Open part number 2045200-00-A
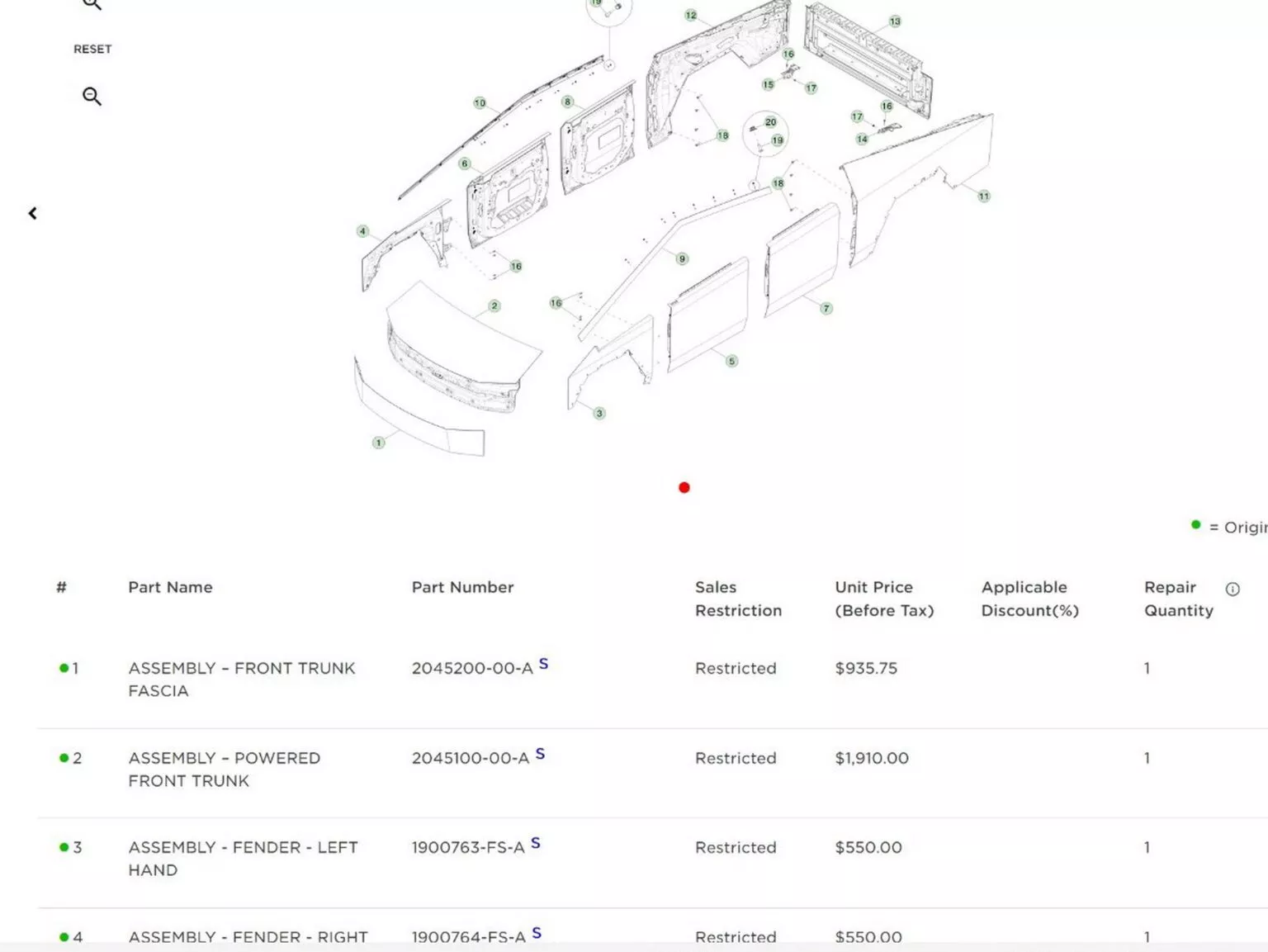Viewport: 1268px width, 952px height. click(x=472, y=669)
